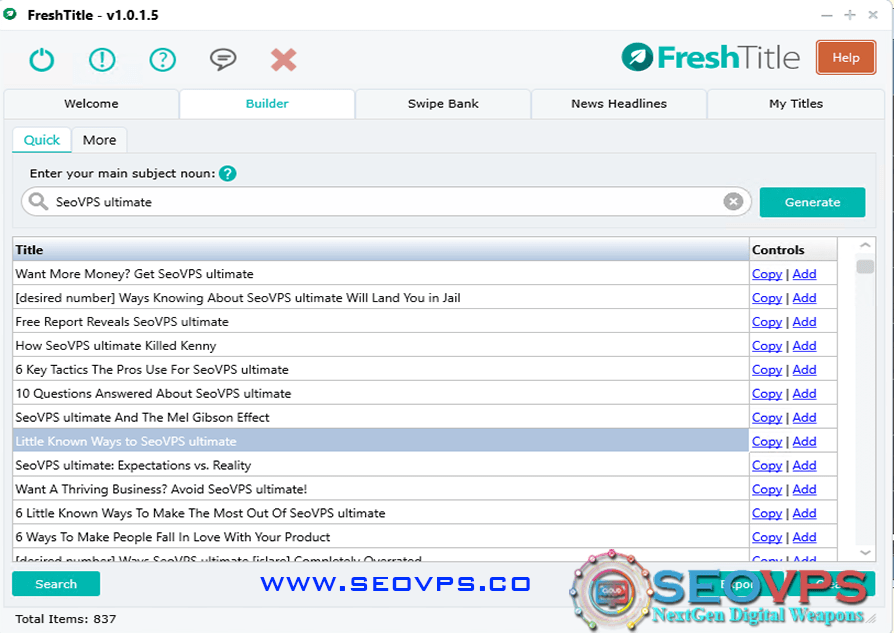Click the teal power icon
This screenshot has width=894, height=633.
(42, 59)
